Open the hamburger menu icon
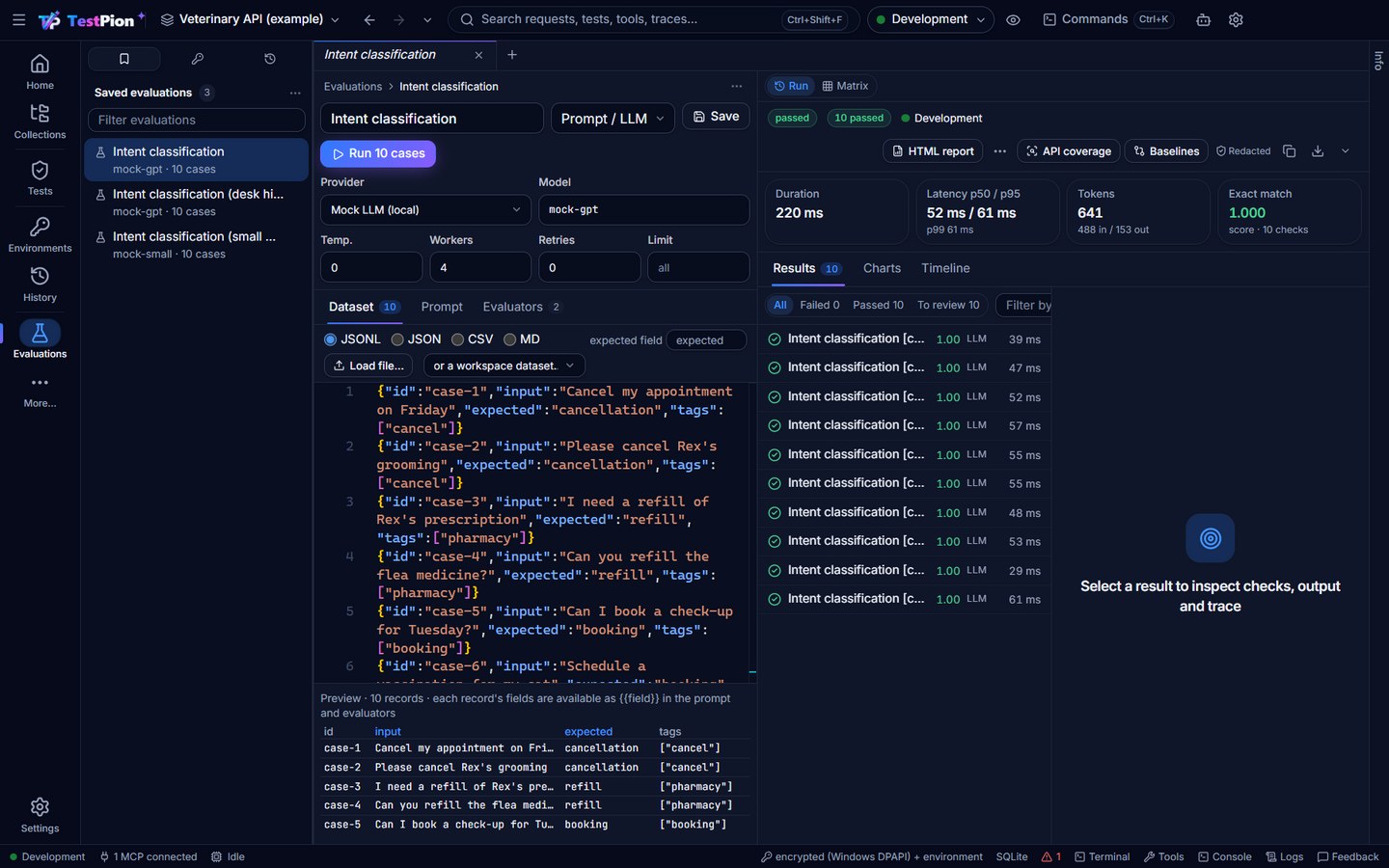The height and width of the screenshot is (868, 1389). tap(18, 19)
